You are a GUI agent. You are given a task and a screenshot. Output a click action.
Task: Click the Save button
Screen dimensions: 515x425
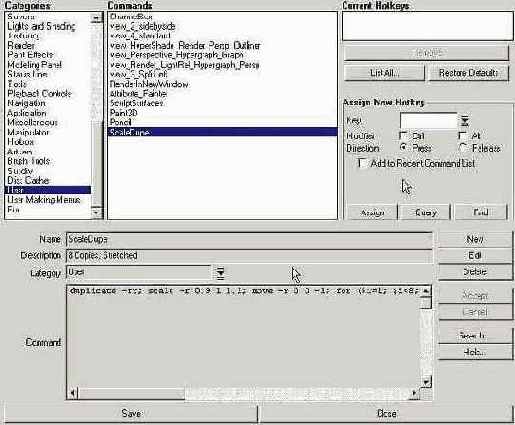pos(131,414)
